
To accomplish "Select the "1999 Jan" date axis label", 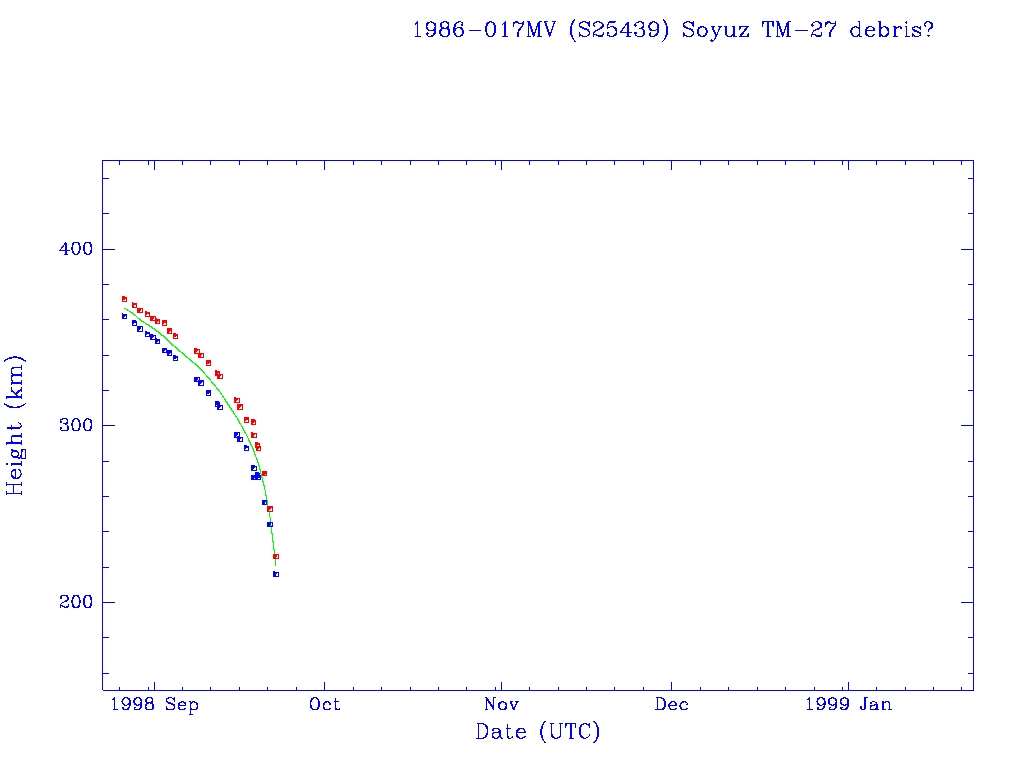I will click(x=848, y=705).
